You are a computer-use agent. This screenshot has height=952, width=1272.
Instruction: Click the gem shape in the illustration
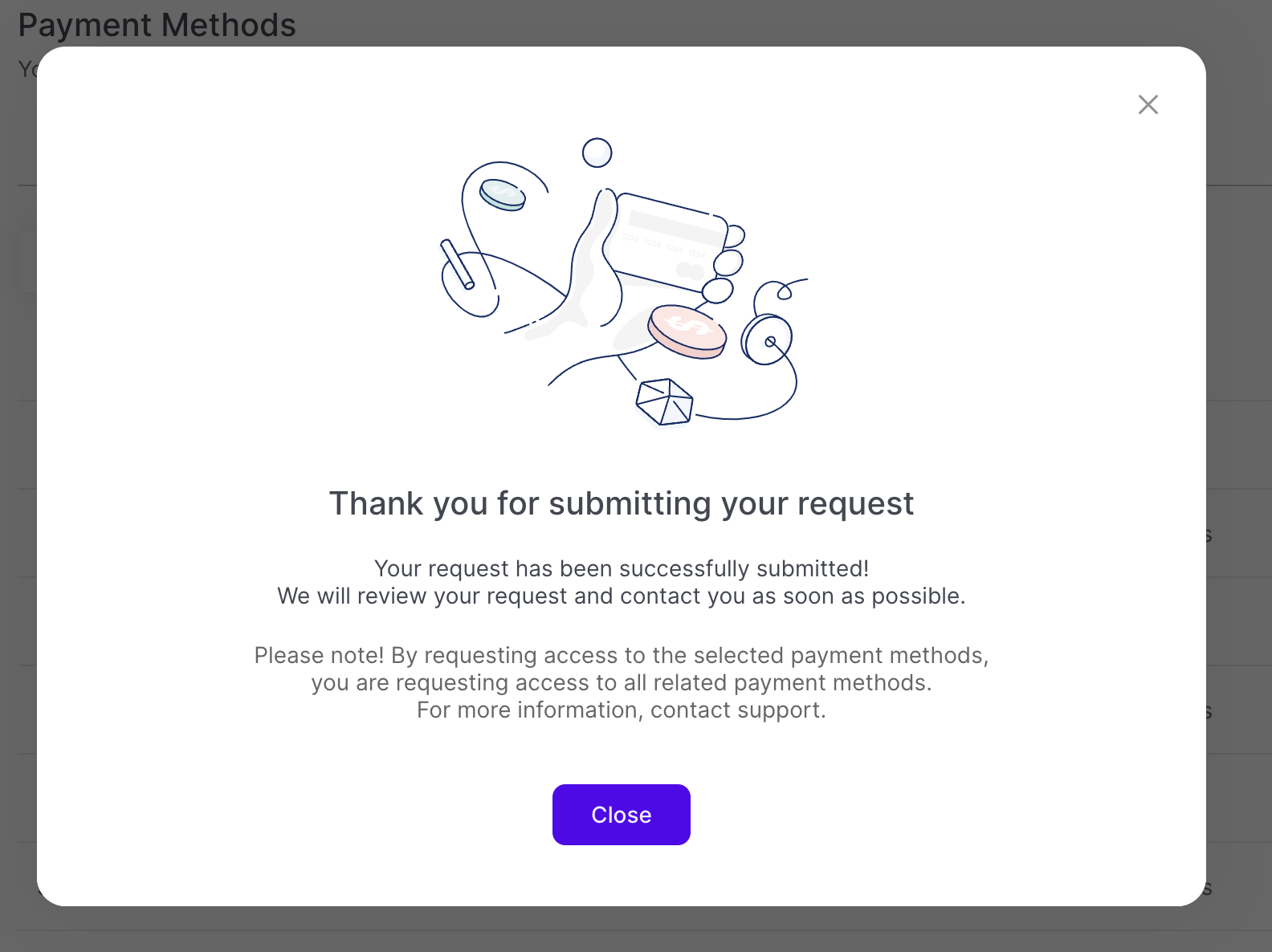[664, 401]
